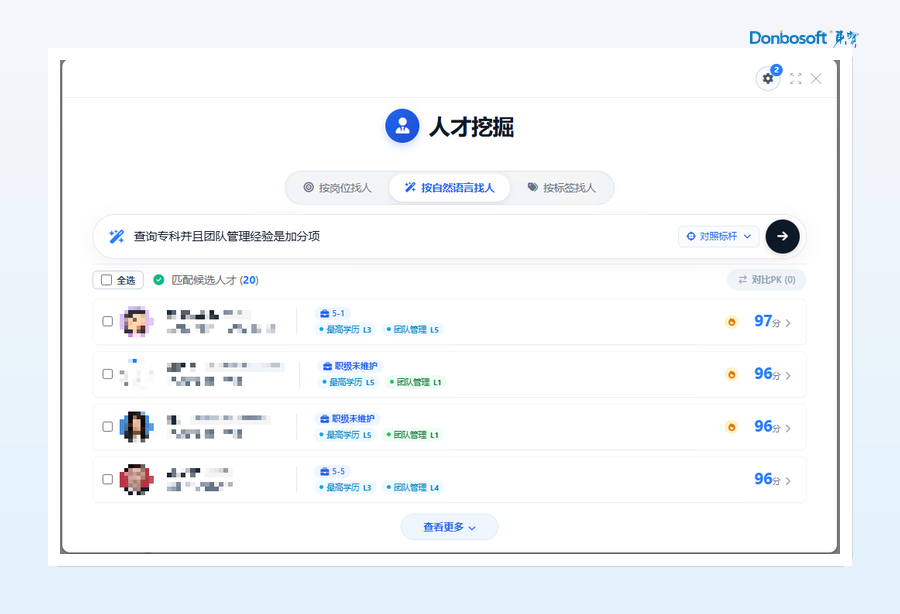The width and height of the screenshot is (900, 614).
Task: Tick the 全选 checkbox
Action: click(x=106, y=280)
